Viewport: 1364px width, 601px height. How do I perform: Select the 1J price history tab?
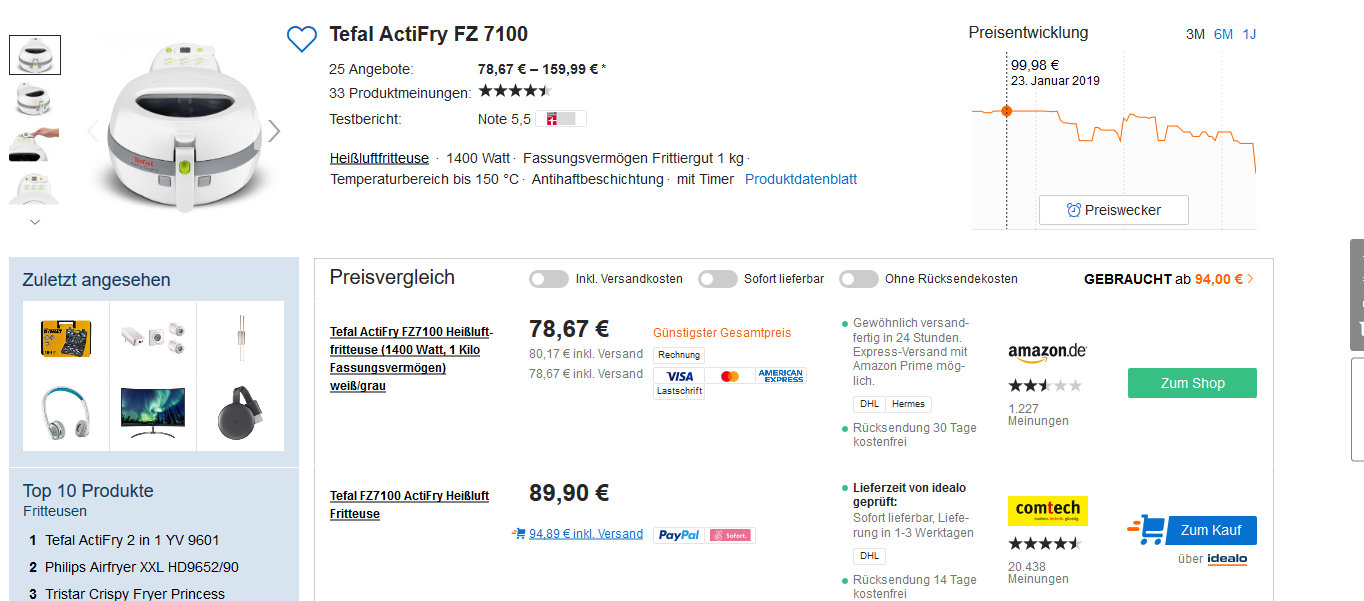point(1249,34)
